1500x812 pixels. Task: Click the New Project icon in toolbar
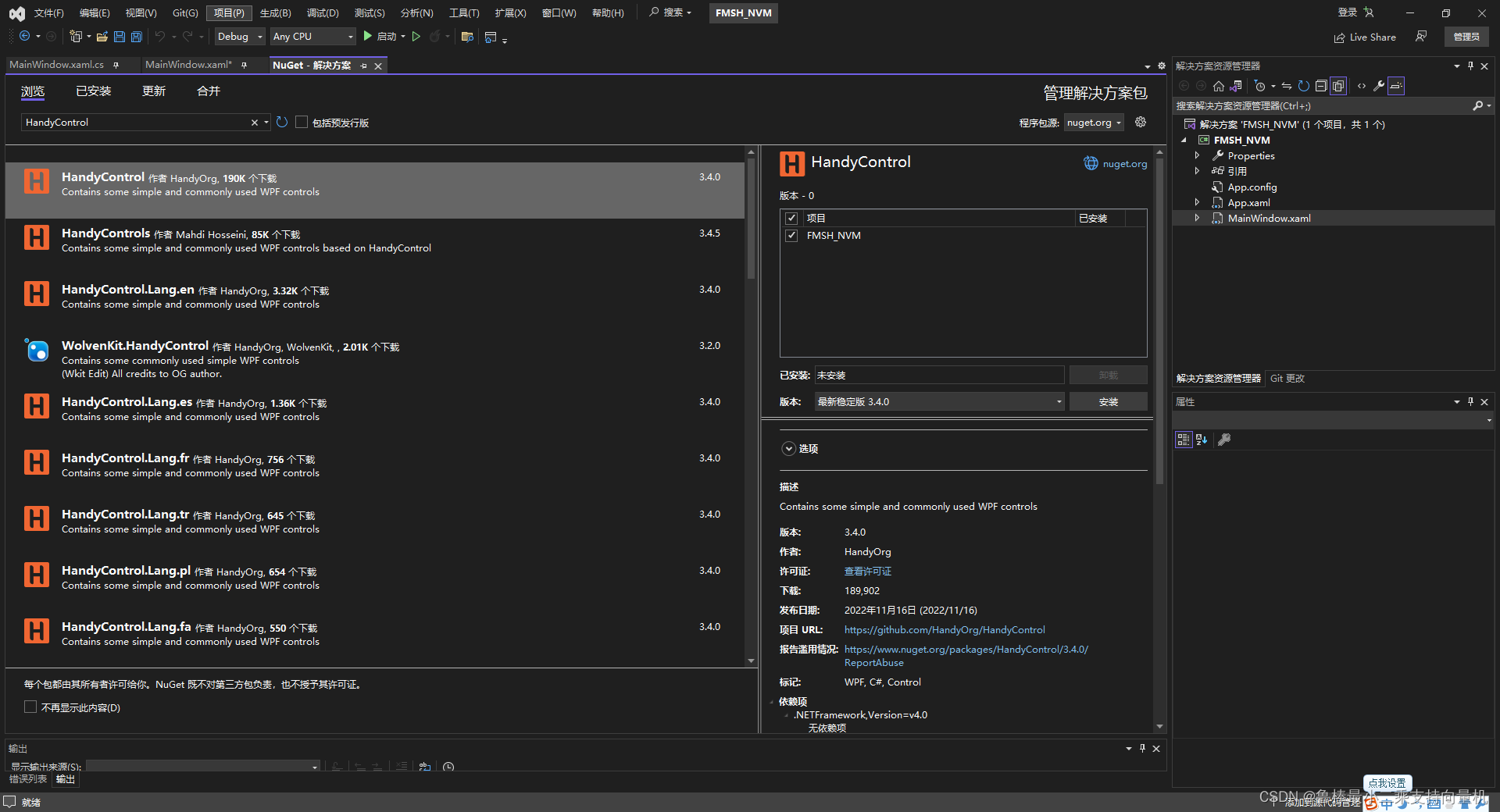pyautogui.click(x=76, y=36)
